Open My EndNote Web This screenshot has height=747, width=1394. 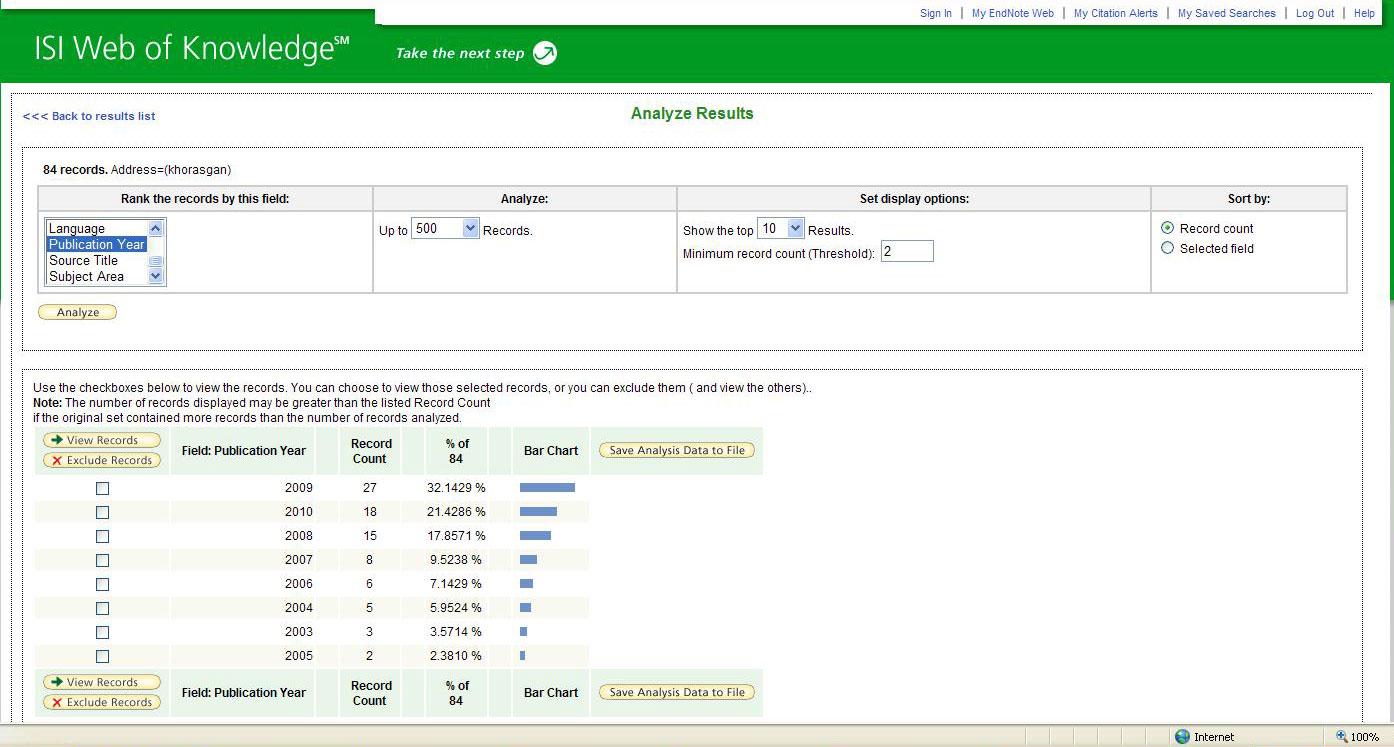point(1013,13)
